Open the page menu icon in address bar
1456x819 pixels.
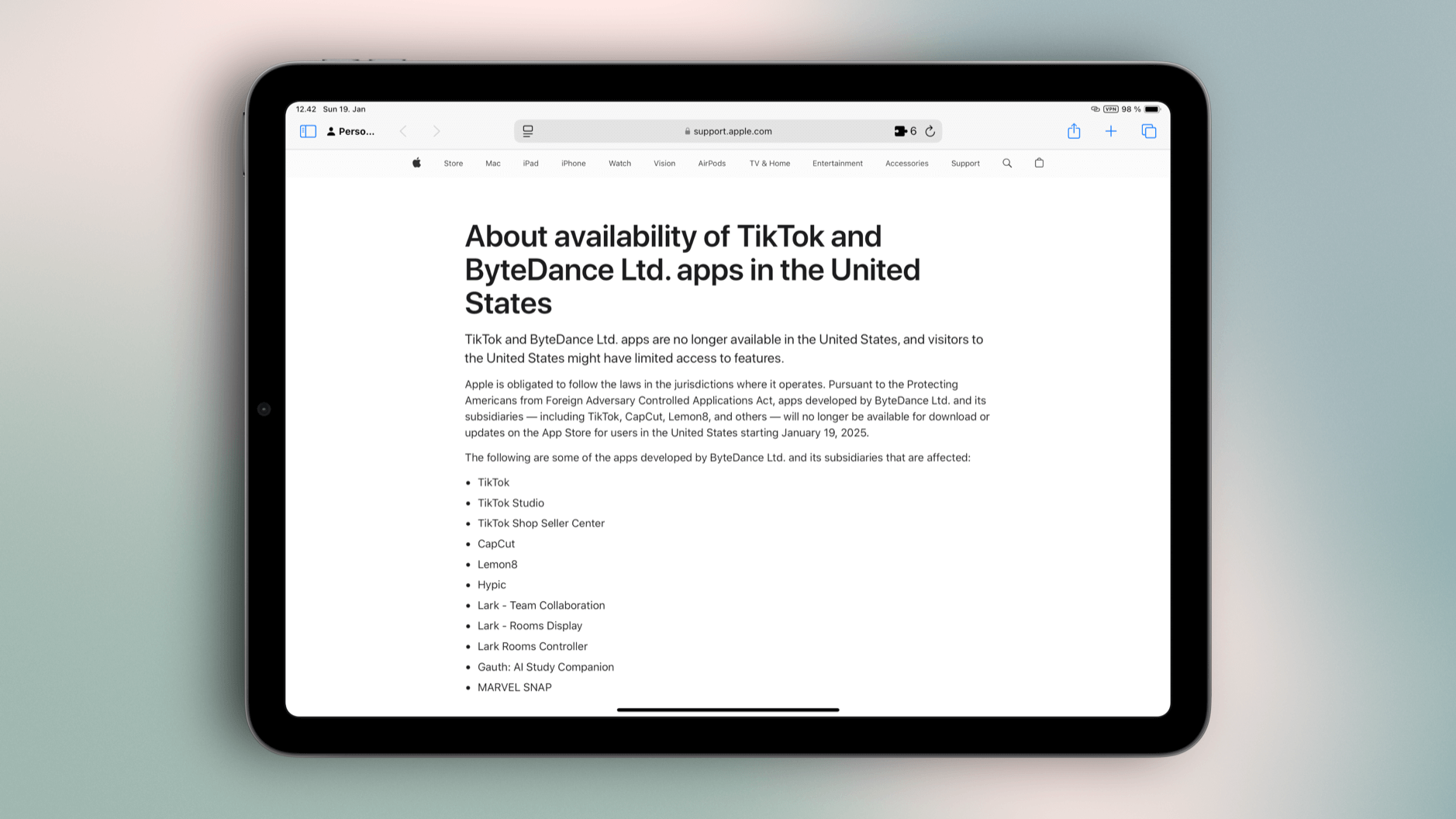click(528, 131)
